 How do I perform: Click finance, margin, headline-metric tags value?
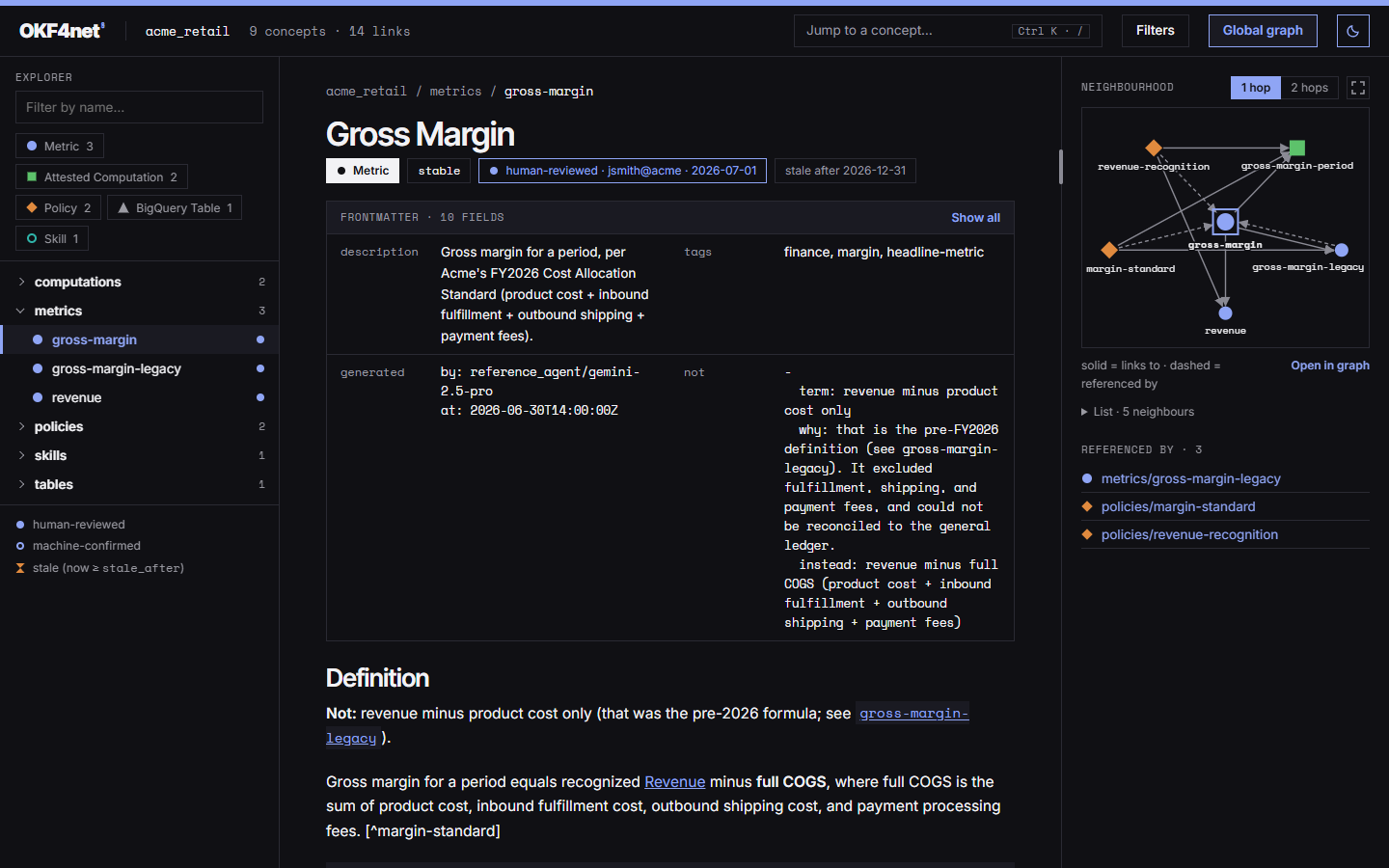point(884,253)
